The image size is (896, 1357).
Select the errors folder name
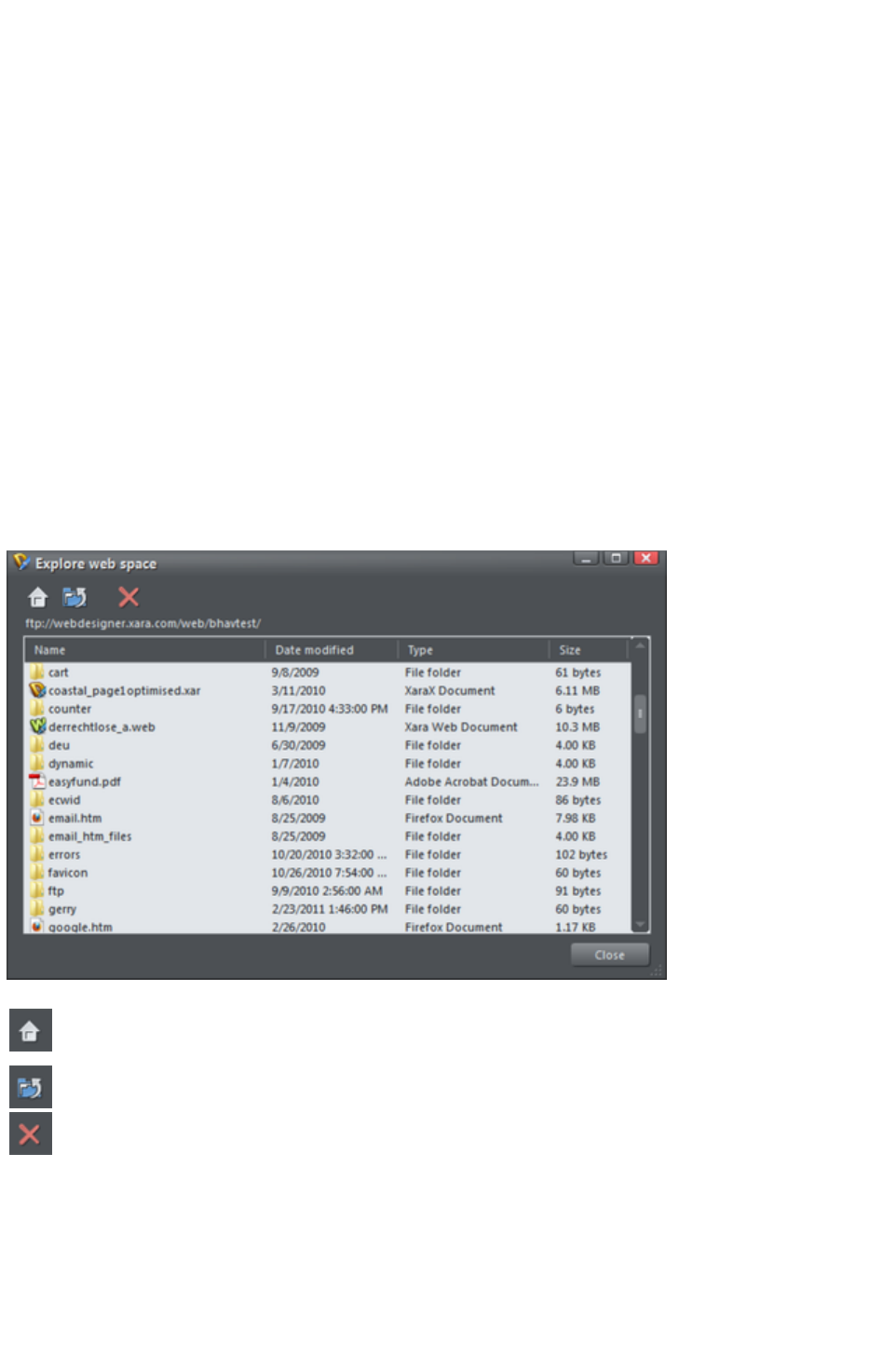[64, 854]
